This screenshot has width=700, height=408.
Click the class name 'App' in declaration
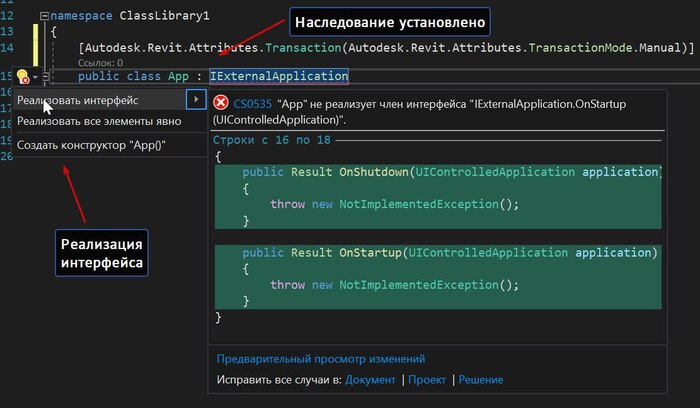click(x=178, y=76)
